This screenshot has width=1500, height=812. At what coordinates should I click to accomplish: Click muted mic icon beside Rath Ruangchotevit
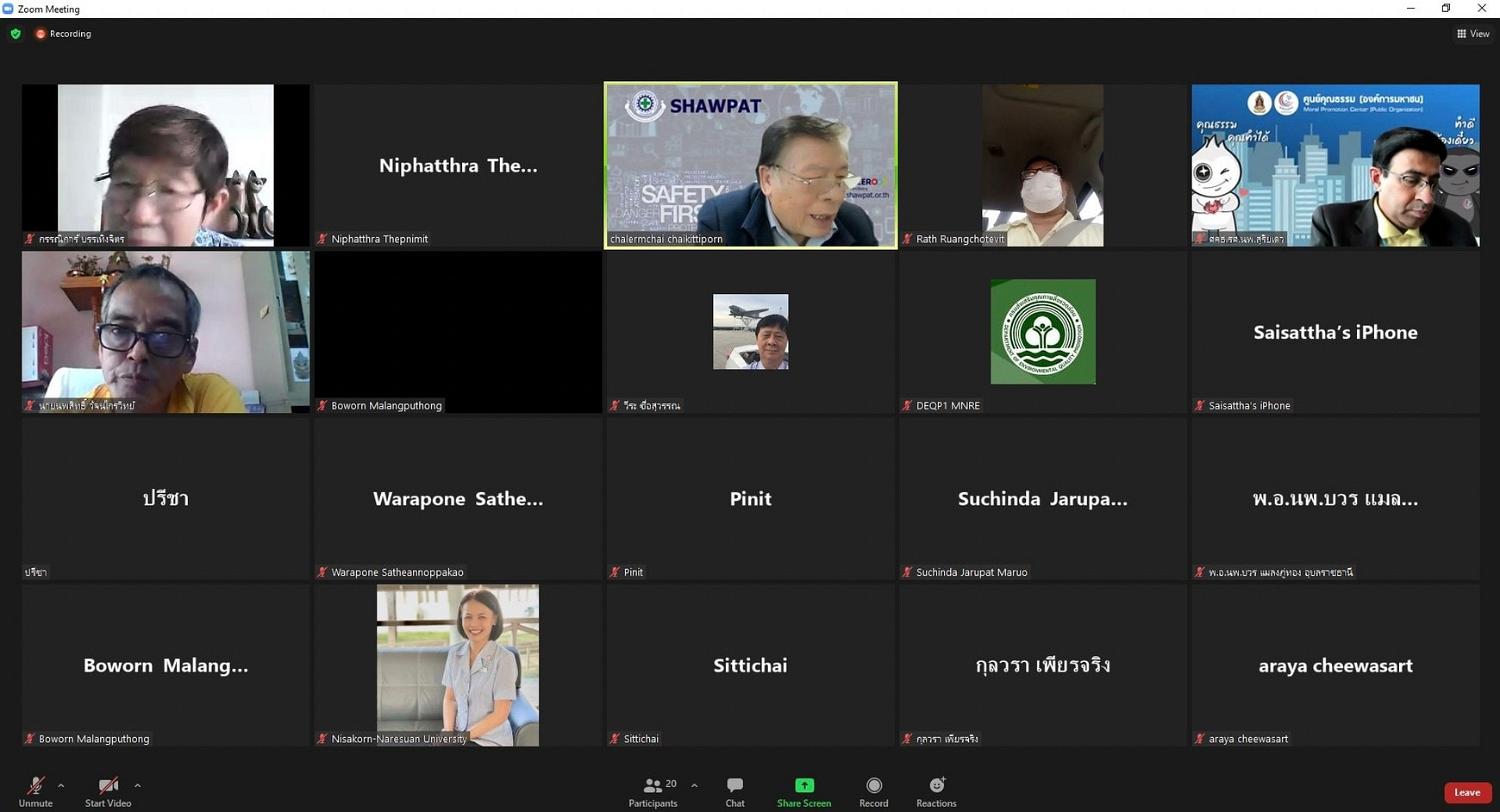pyautogui.click(x=907, y=239)
